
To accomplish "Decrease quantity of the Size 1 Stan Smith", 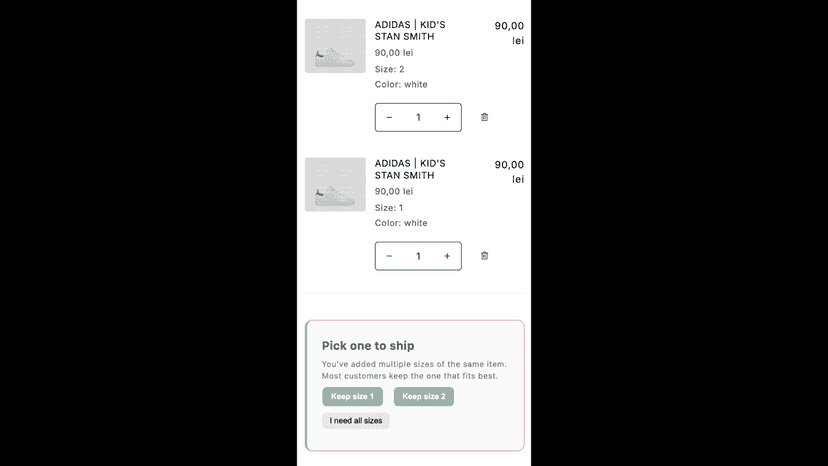I will tap(389, 256).
